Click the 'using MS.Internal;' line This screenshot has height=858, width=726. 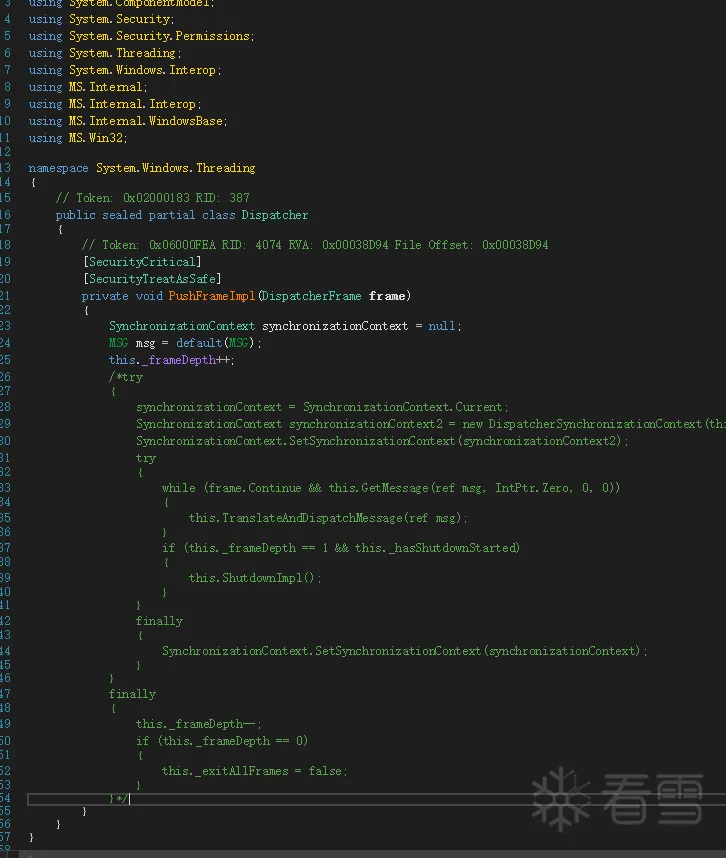click(x=88, y=87)
